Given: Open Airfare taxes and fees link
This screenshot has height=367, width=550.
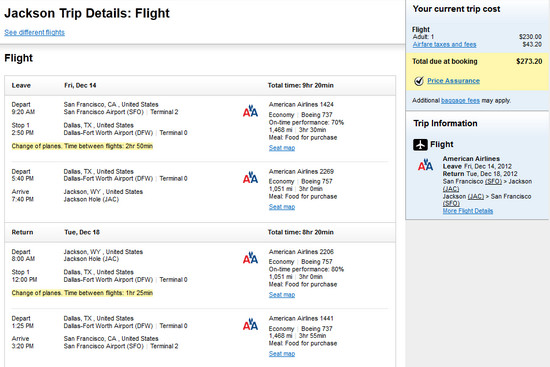Looking at the screenshot, I should (x=444, y=44).
